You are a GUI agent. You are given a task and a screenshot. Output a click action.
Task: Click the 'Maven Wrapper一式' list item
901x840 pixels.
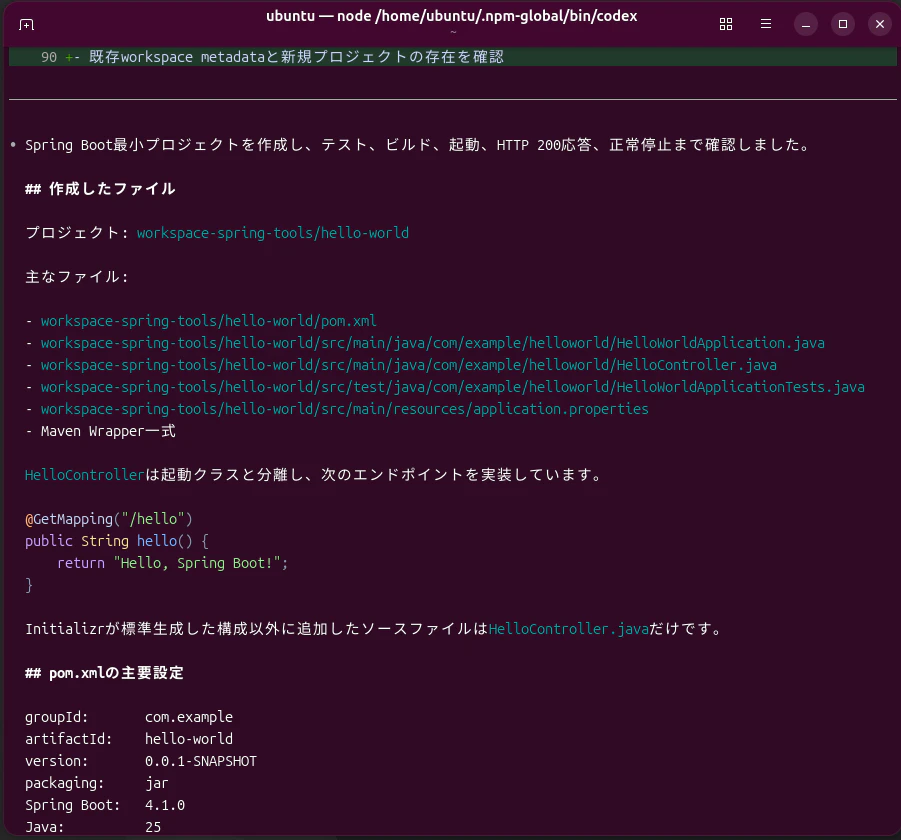point(108,431)
